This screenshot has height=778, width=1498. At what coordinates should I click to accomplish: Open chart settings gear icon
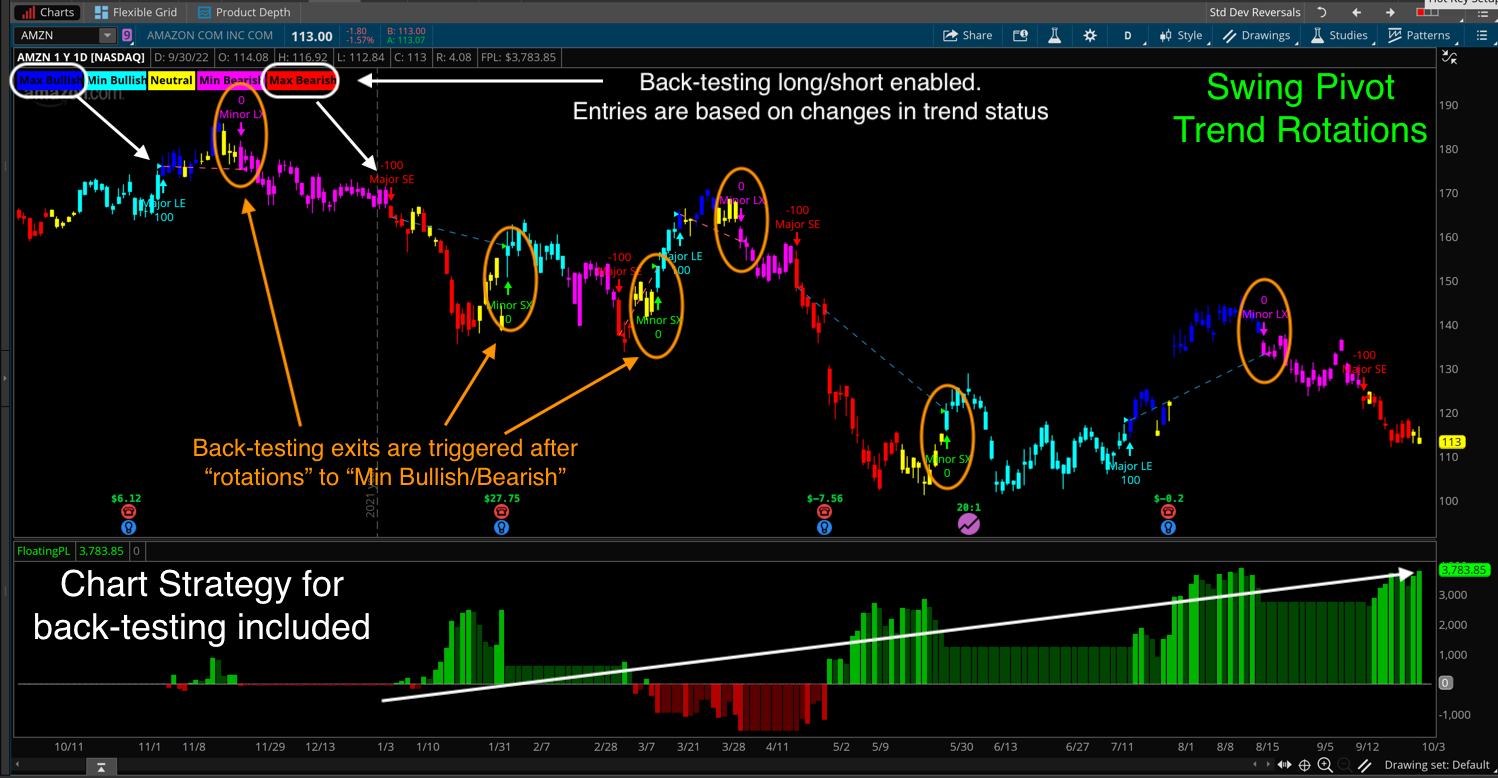(1090, 35)
